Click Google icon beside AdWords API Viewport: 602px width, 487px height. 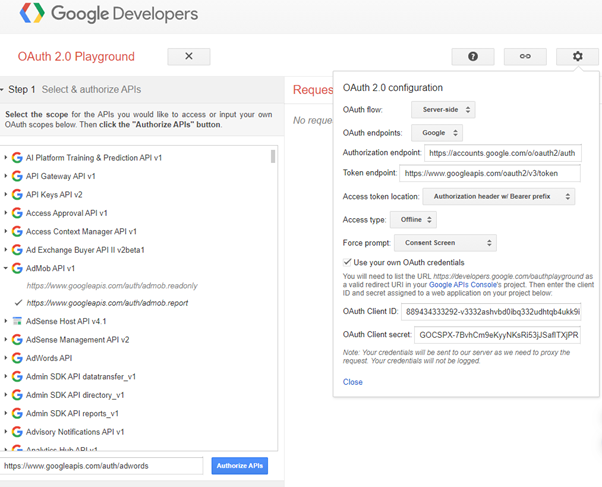17,358
